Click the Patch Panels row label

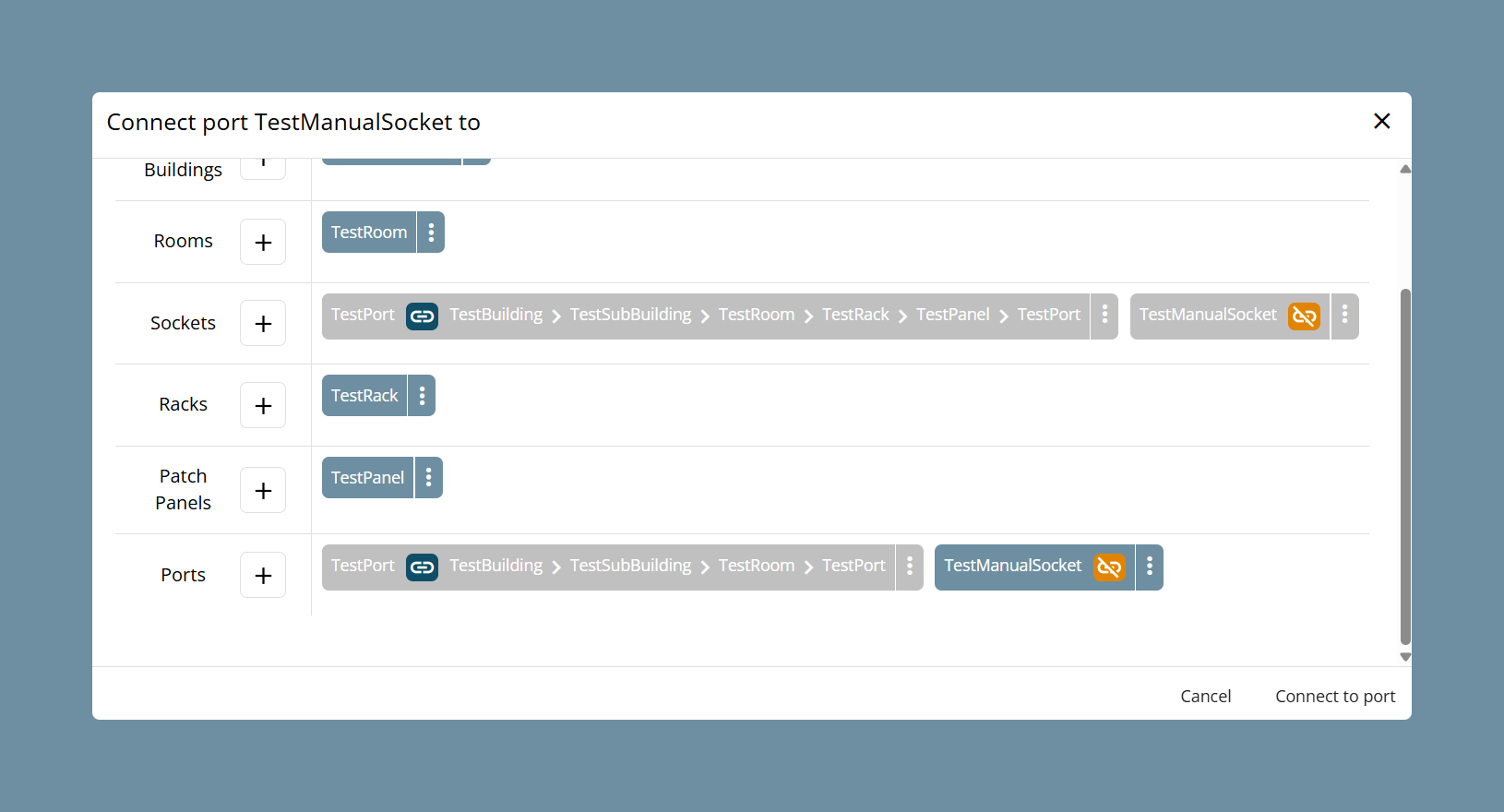pyautogui.click(x=183, y=490)
